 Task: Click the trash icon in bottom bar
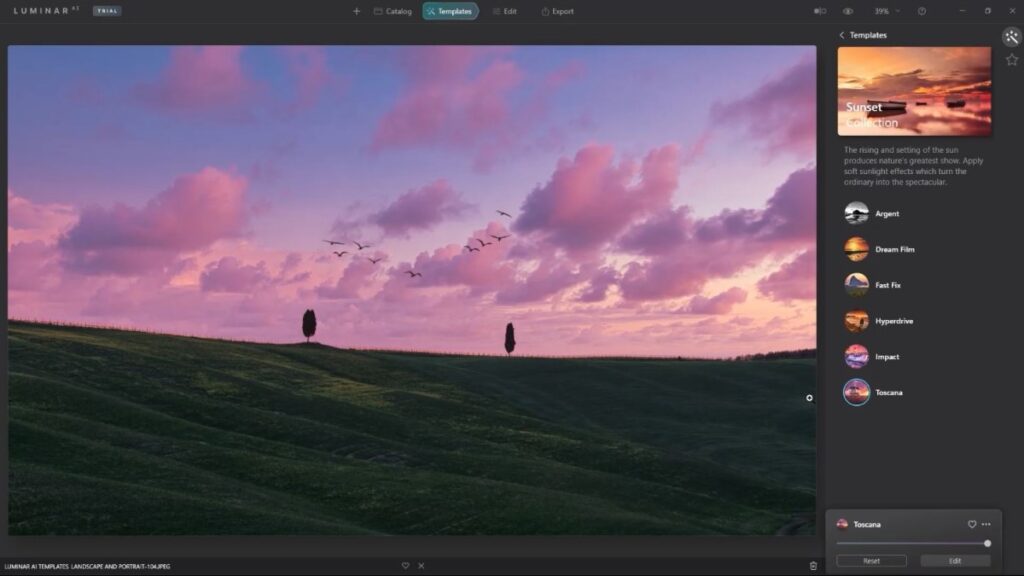coord(813,566)
